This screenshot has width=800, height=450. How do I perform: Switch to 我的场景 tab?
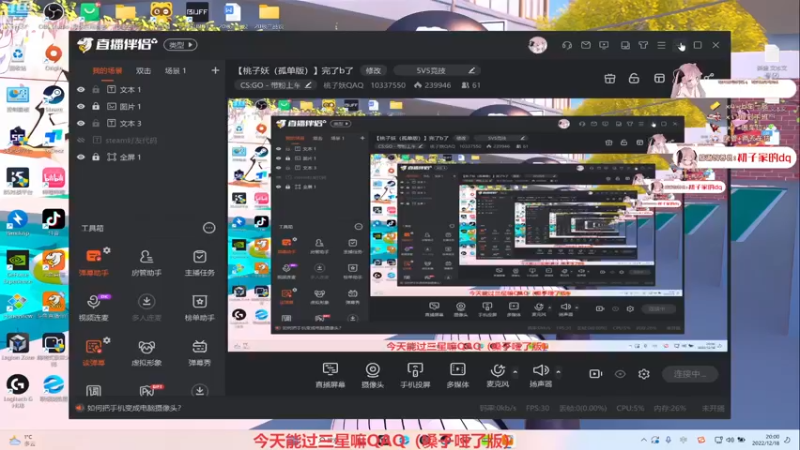tap(107, 70)
